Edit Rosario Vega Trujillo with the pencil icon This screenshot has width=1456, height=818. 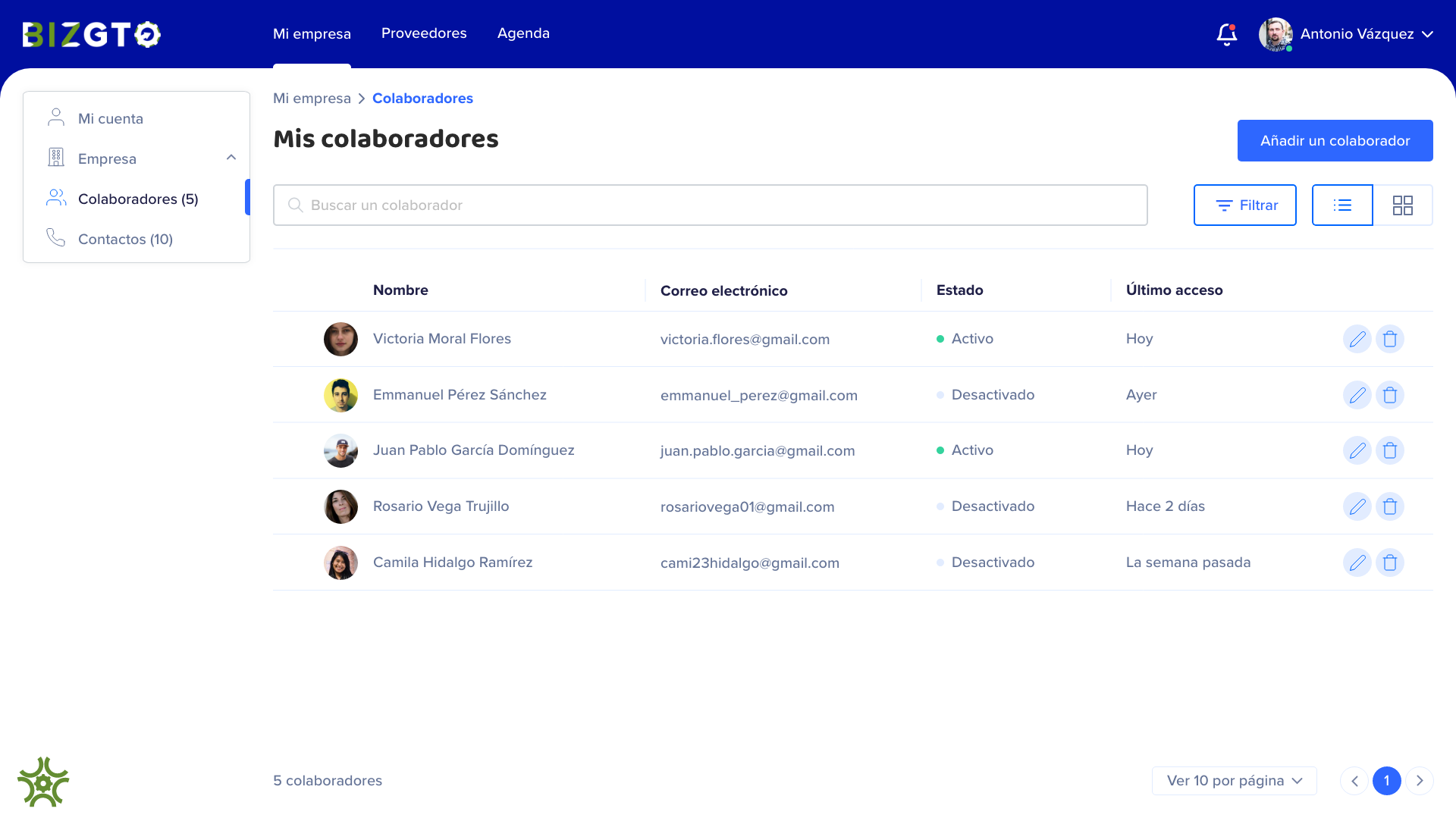click(1357, 506)
